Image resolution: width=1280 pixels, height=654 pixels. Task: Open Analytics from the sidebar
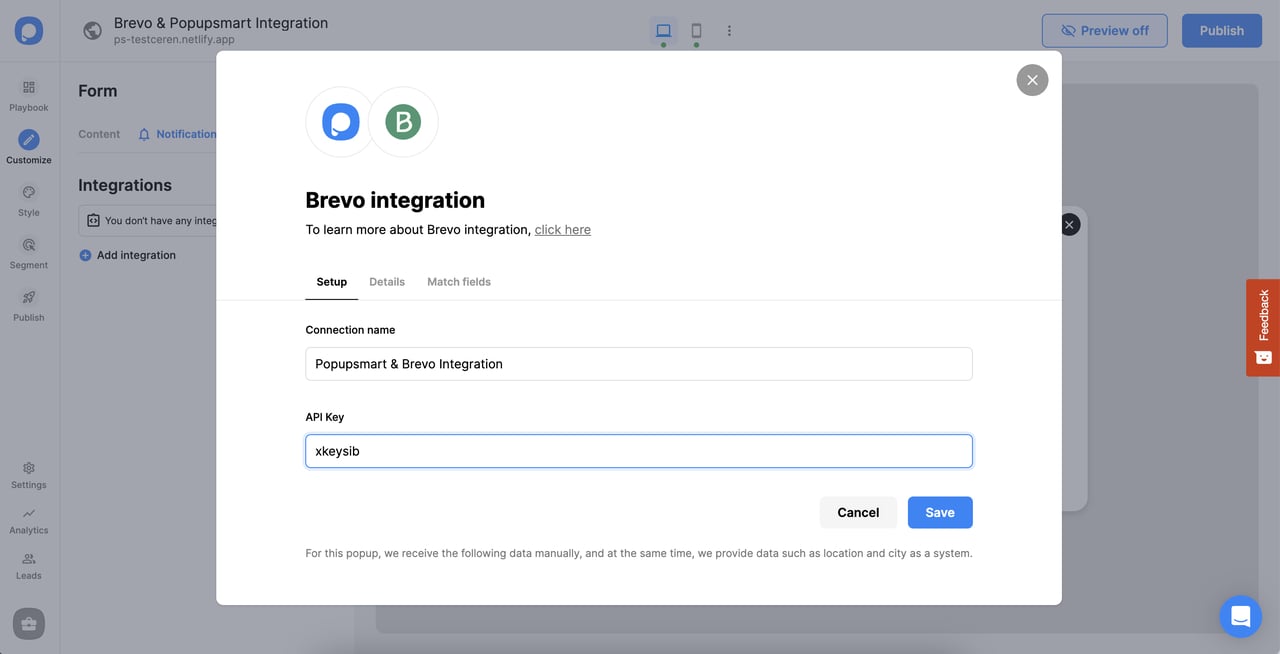[28, 518]
